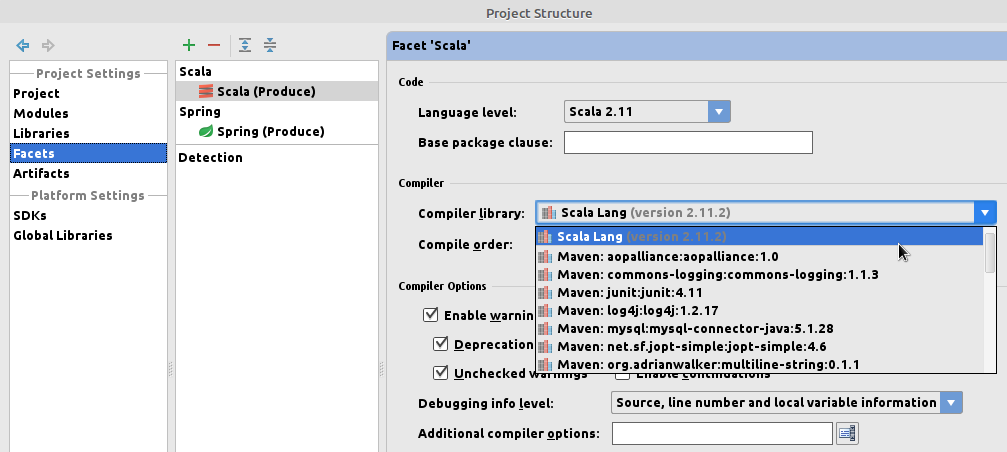Open additional compiler options editor icon

tap(848, 433)
